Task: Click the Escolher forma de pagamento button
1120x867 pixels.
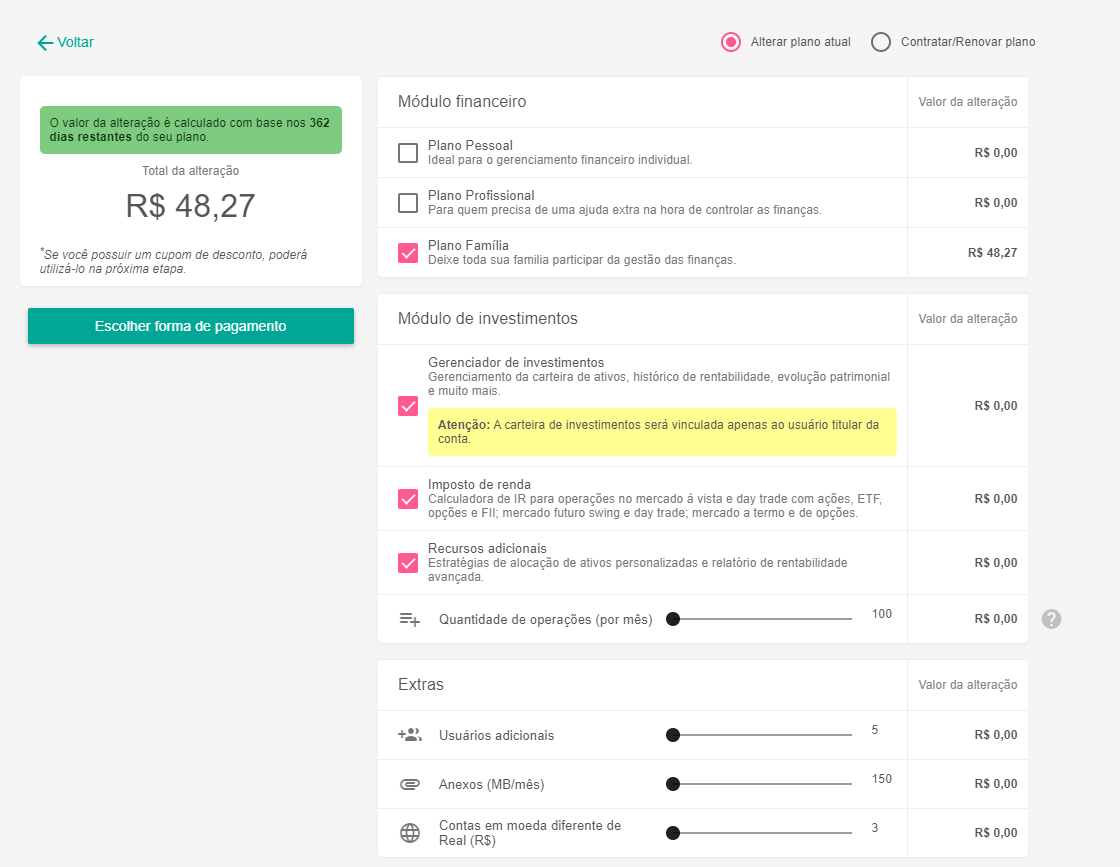Action: 191,326
